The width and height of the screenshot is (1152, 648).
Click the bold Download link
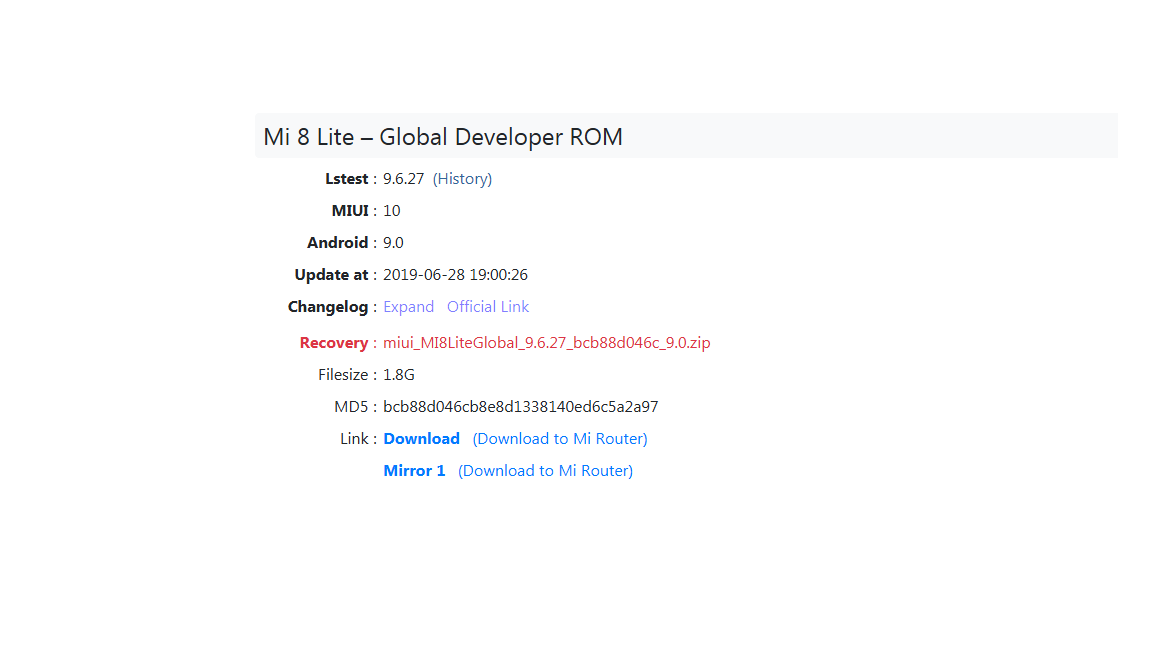coord(422,439)
